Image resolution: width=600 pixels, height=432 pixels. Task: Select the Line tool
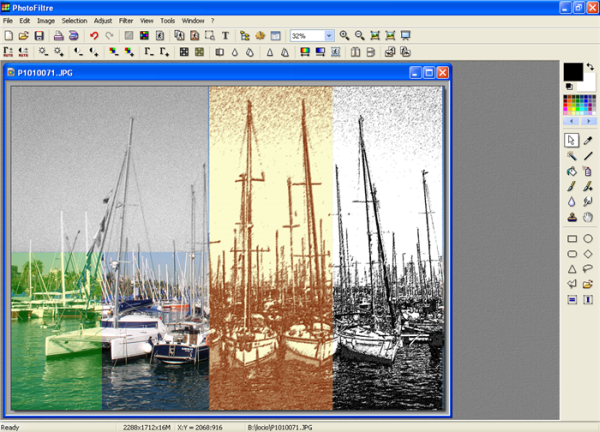tap(588, 156)
